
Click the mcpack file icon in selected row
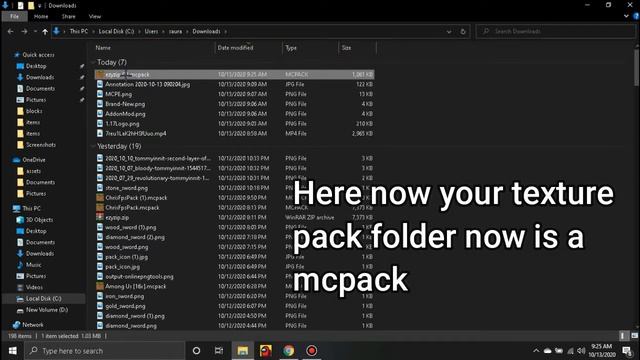pyautogui.click(x=100, y=75)
